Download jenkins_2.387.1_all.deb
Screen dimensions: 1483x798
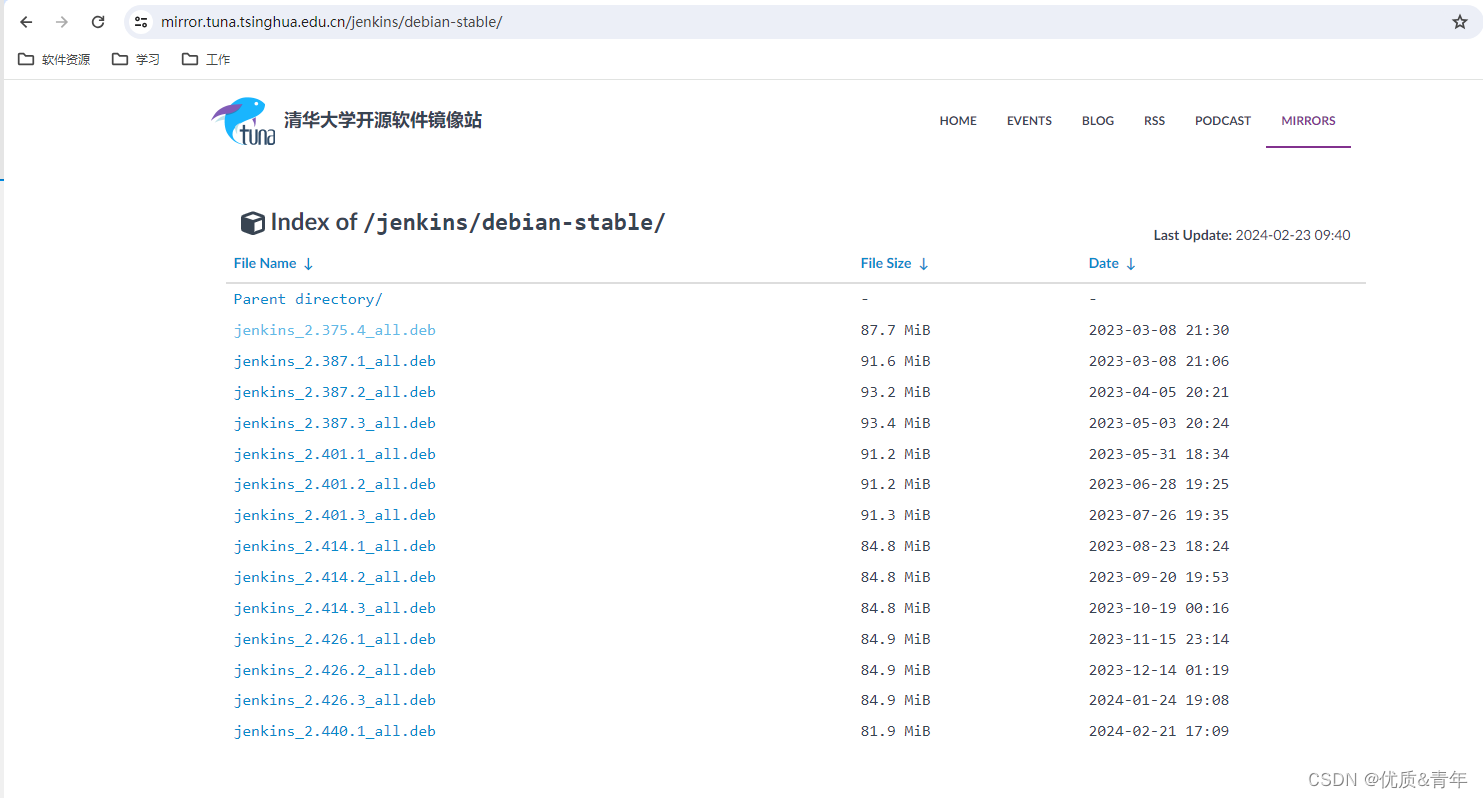click(335, 361)
